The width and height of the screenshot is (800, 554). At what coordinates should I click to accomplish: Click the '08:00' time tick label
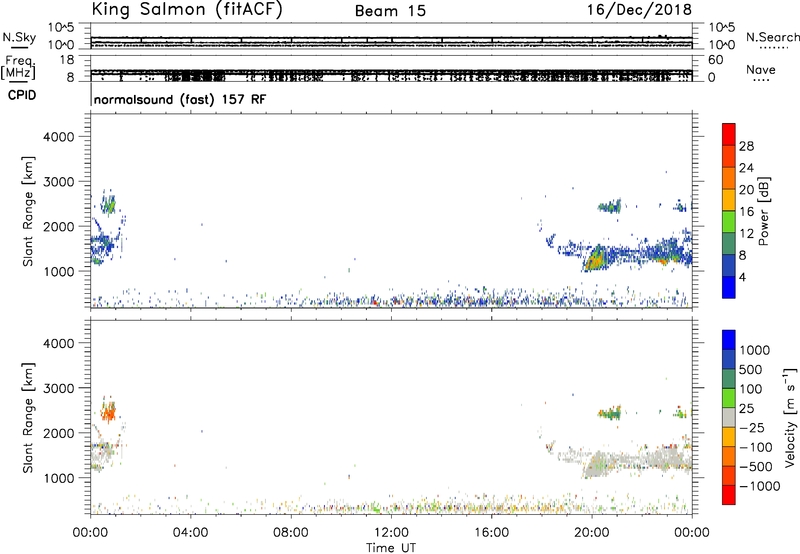(291, 533)
